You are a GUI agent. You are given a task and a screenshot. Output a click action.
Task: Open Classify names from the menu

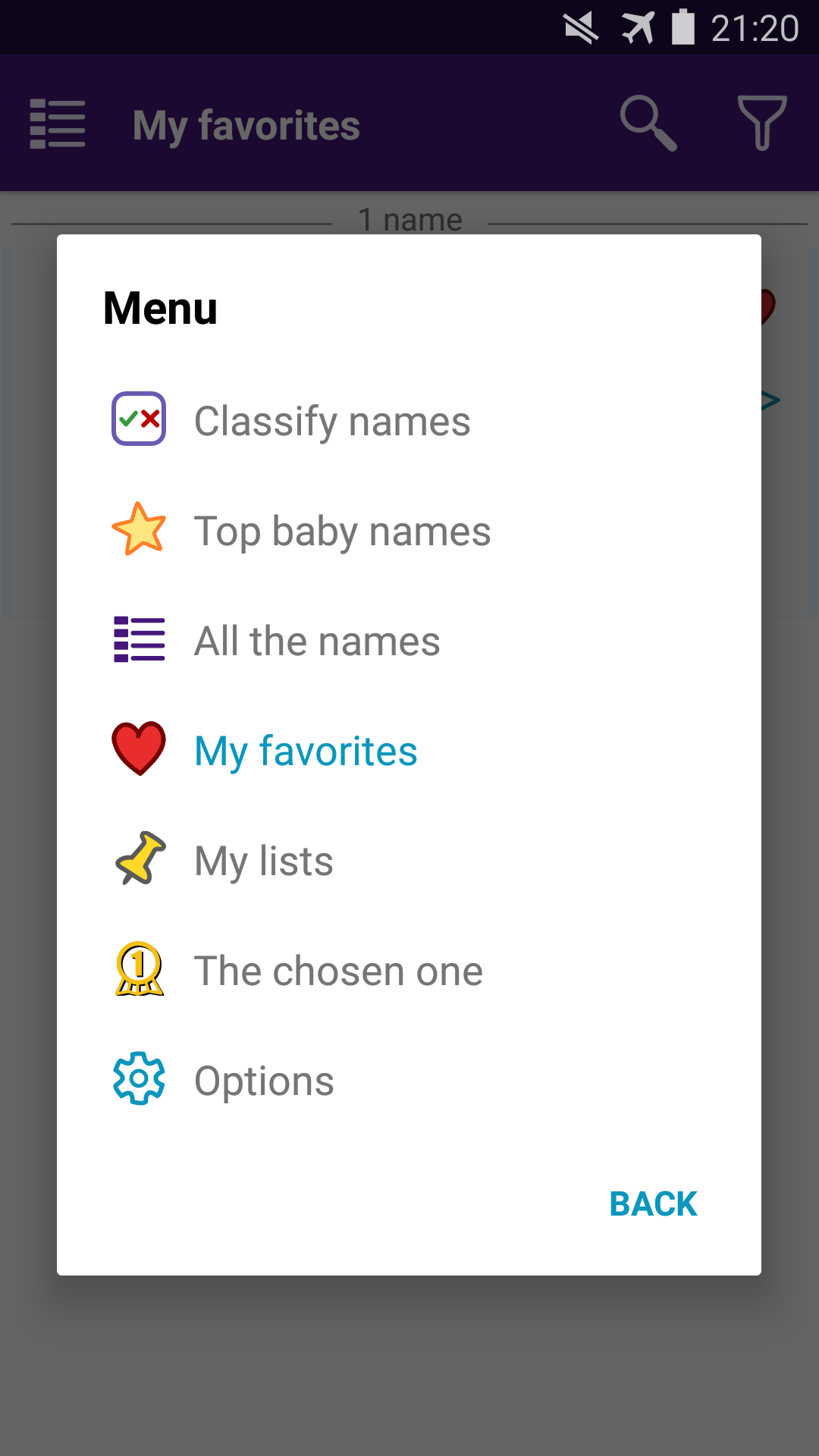point(332,421)
